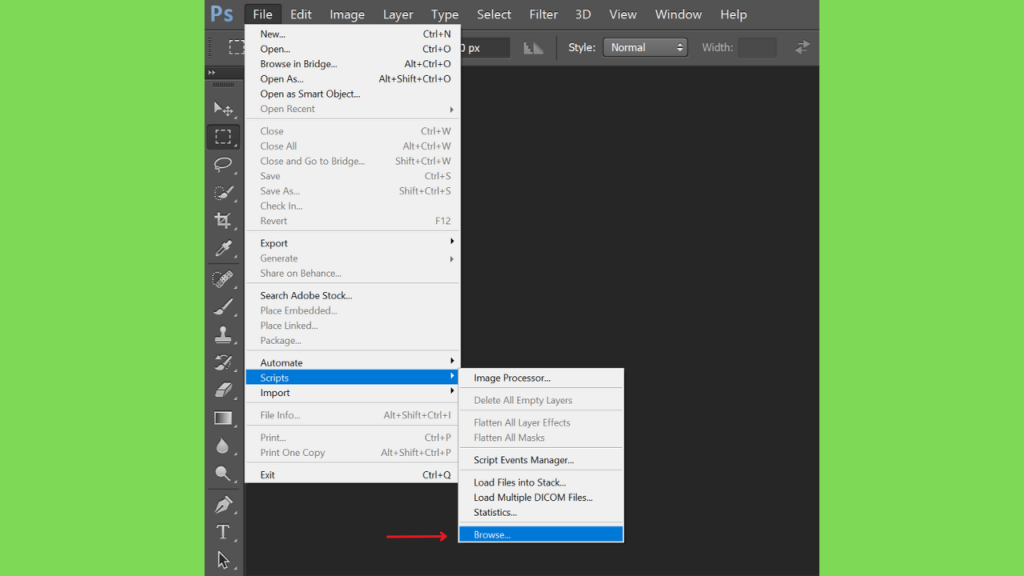Choose Browse... in Scripts submenu
1024x576 pixels.
point(541,535)
